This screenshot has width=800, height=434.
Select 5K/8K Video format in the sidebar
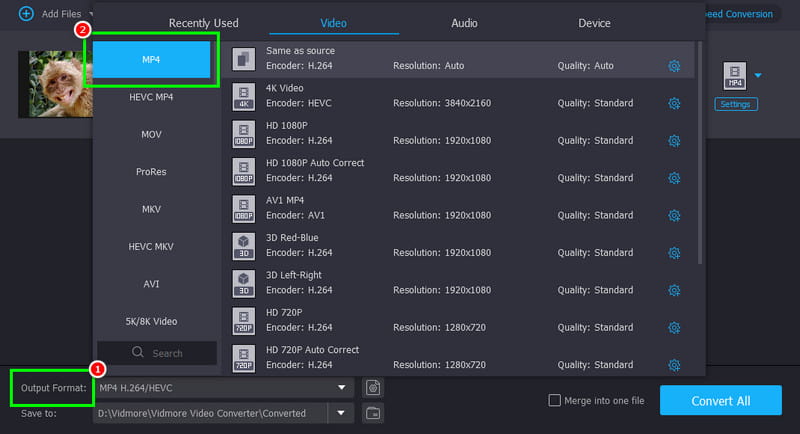[x=152, y=321]
